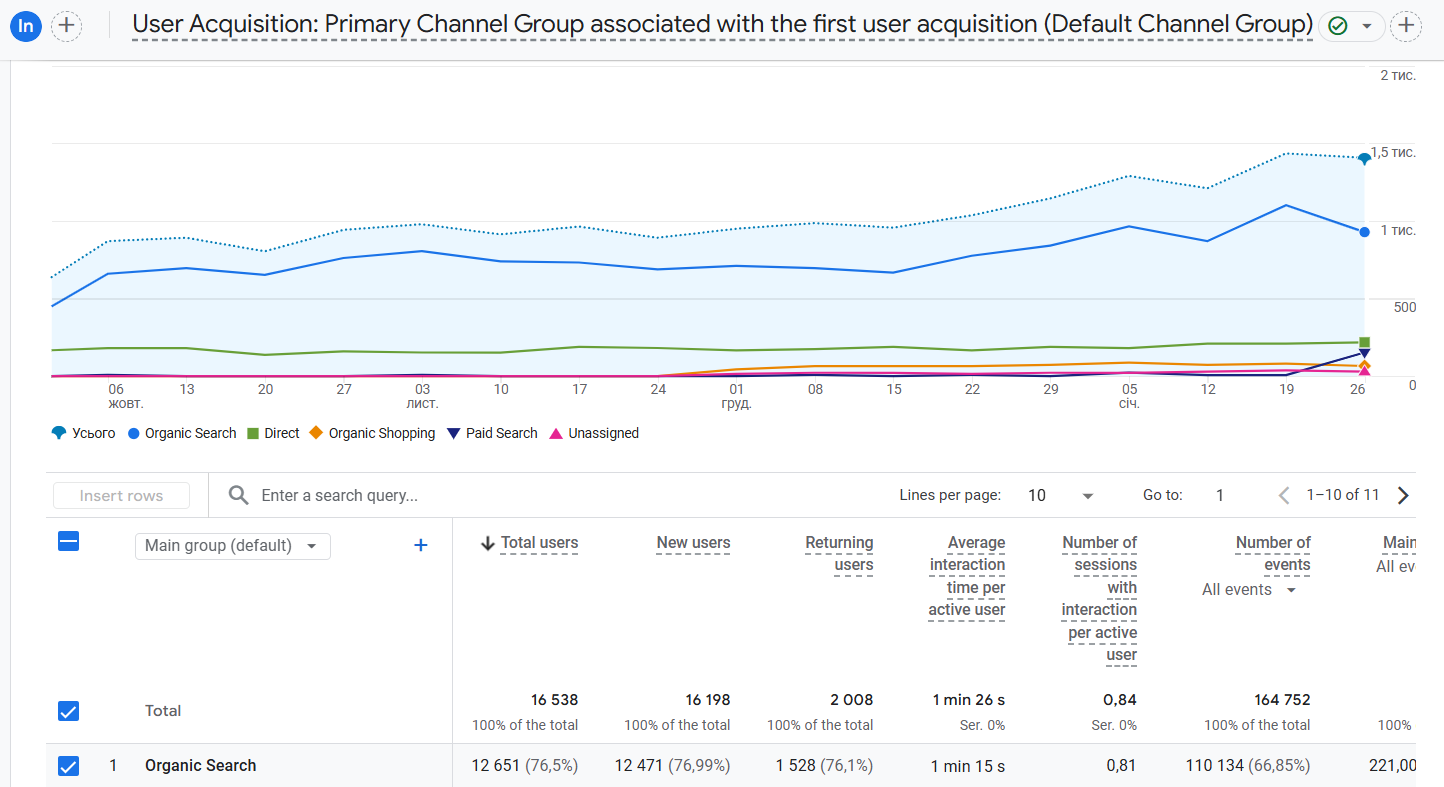Viewport: 1444px width, 787px height.
Task: Sort by Total users column header
Action: point(538,543)
